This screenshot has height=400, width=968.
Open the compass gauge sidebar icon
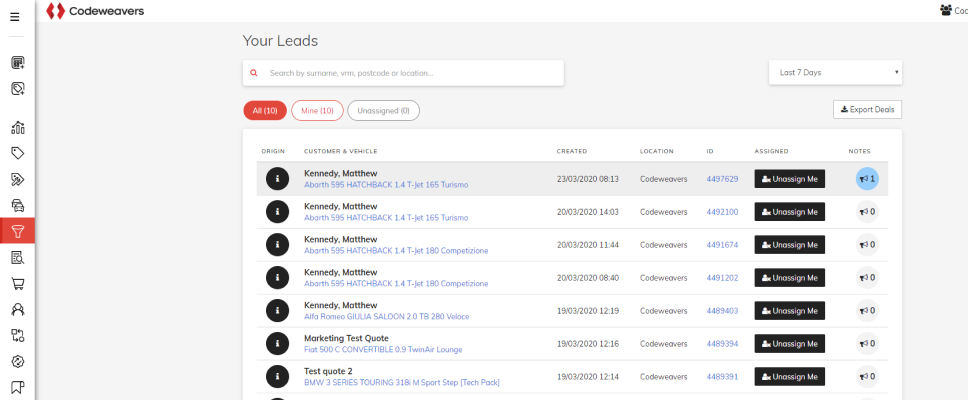(18, 361)
